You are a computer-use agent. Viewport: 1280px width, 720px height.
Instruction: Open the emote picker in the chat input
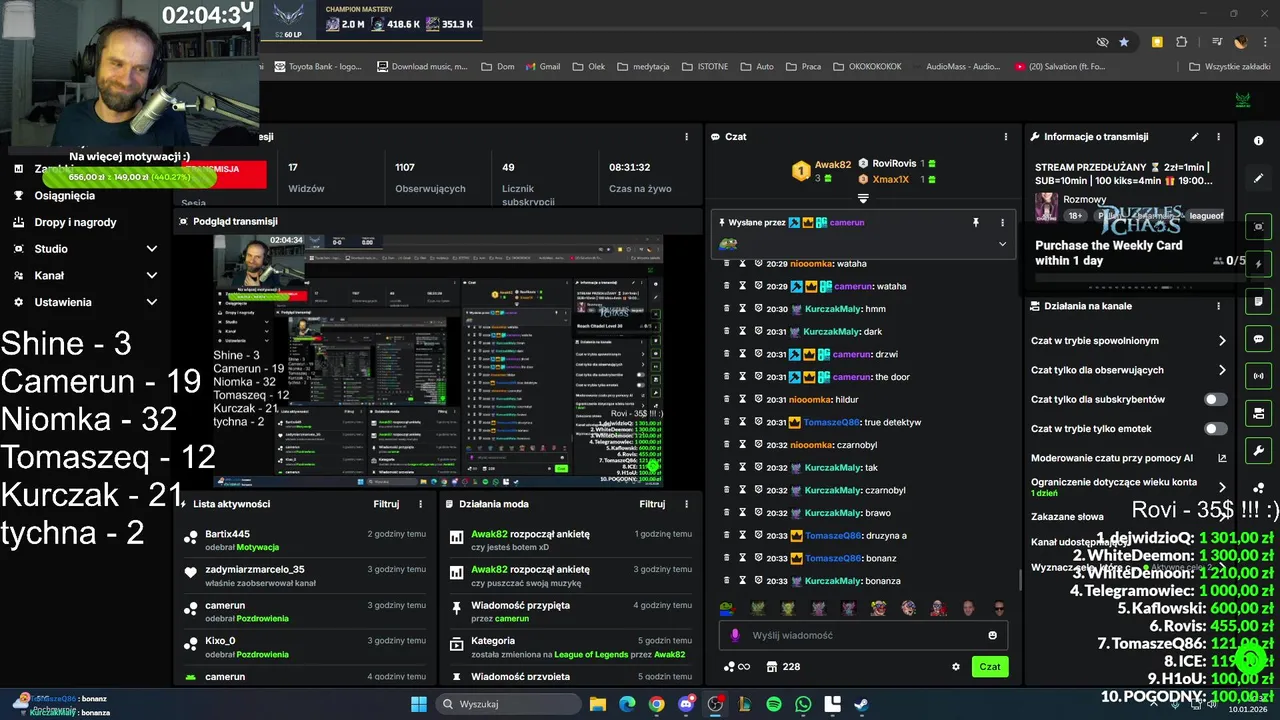[x=992, y=635]
